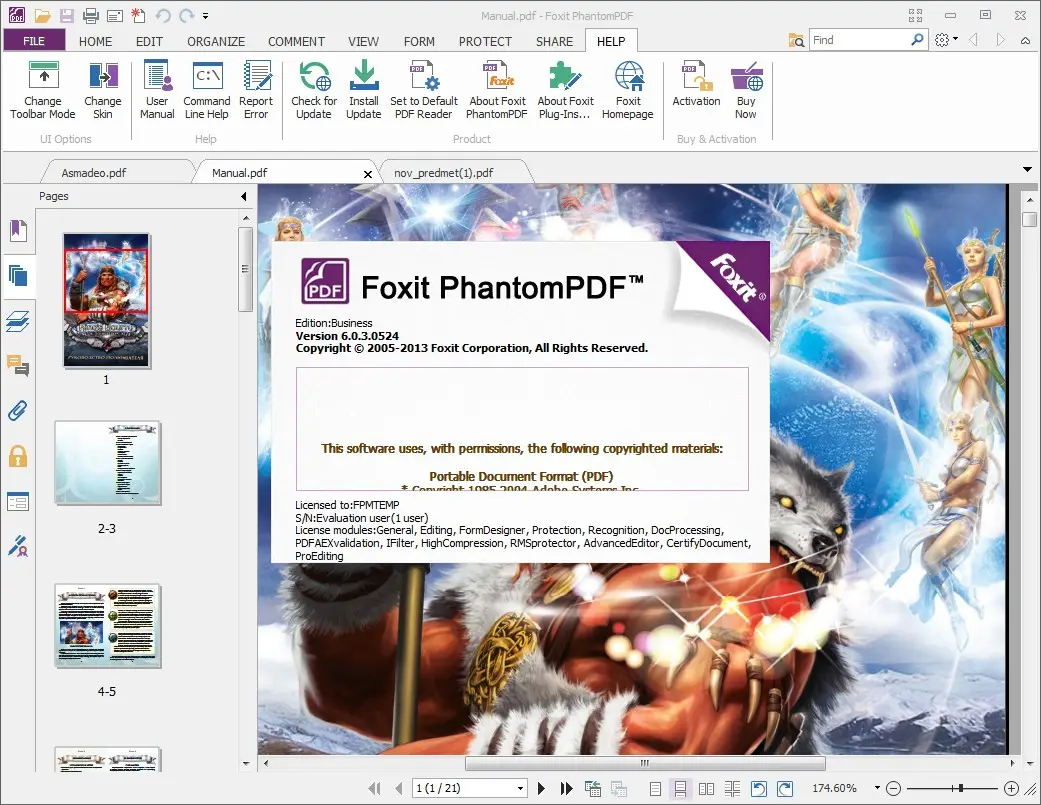Switch to the EDIT ribbon tab

[149, 41]
